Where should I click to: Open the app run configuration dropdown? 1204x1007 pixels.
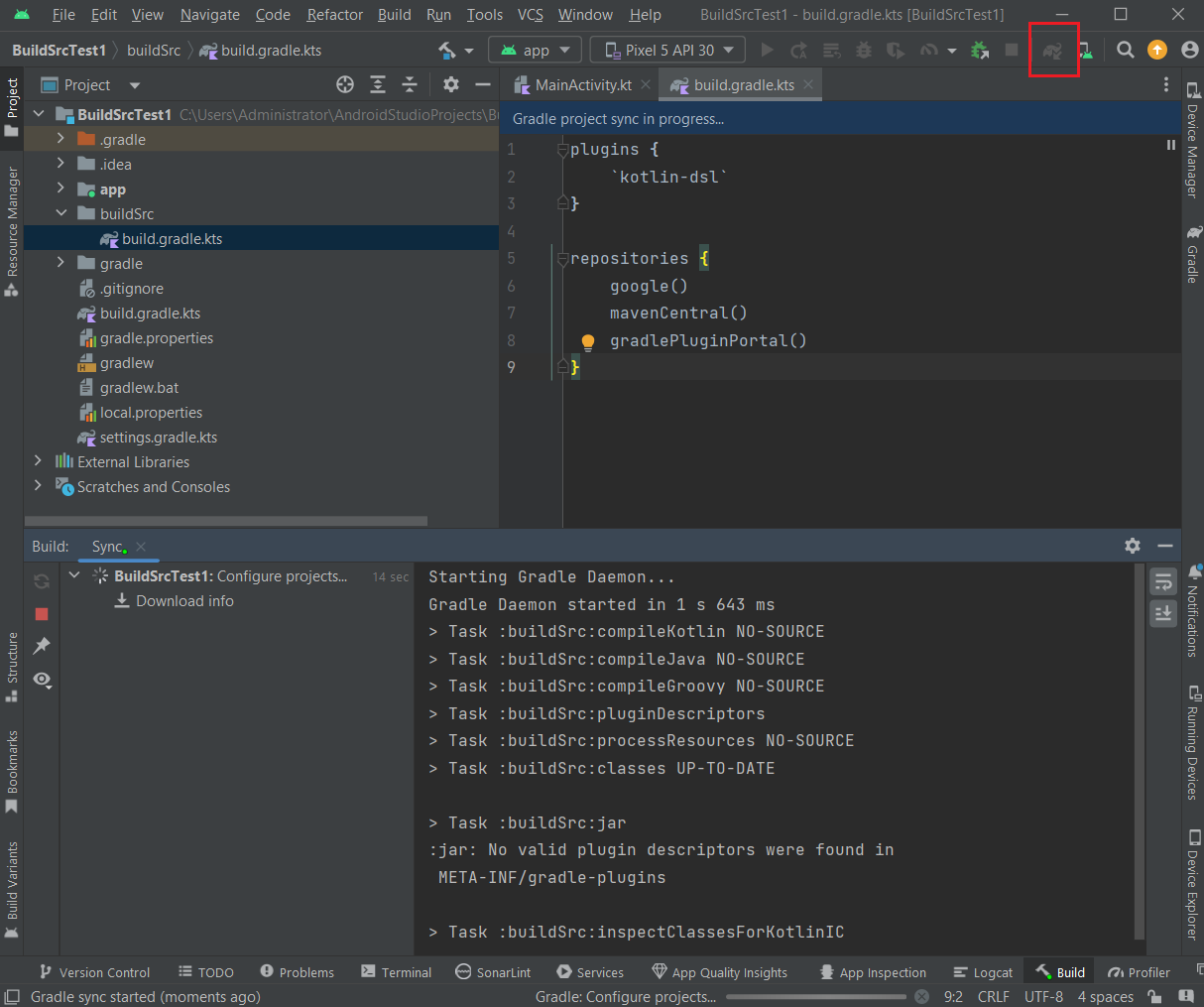pyautogui.click(x=535, y=50)
